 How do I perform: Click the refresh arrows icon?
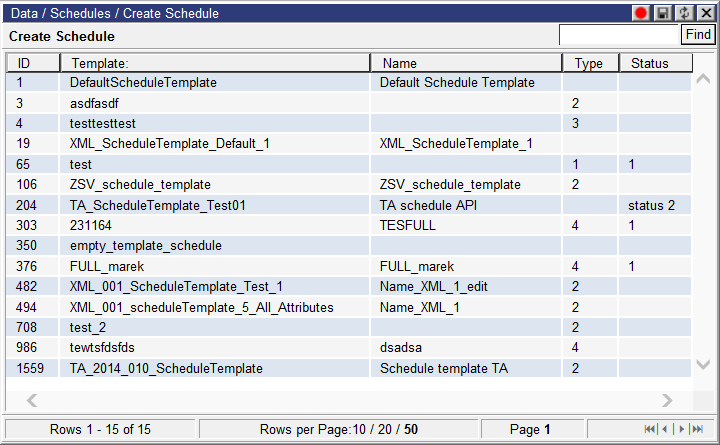pyautogui.click(x=684, y=13)
